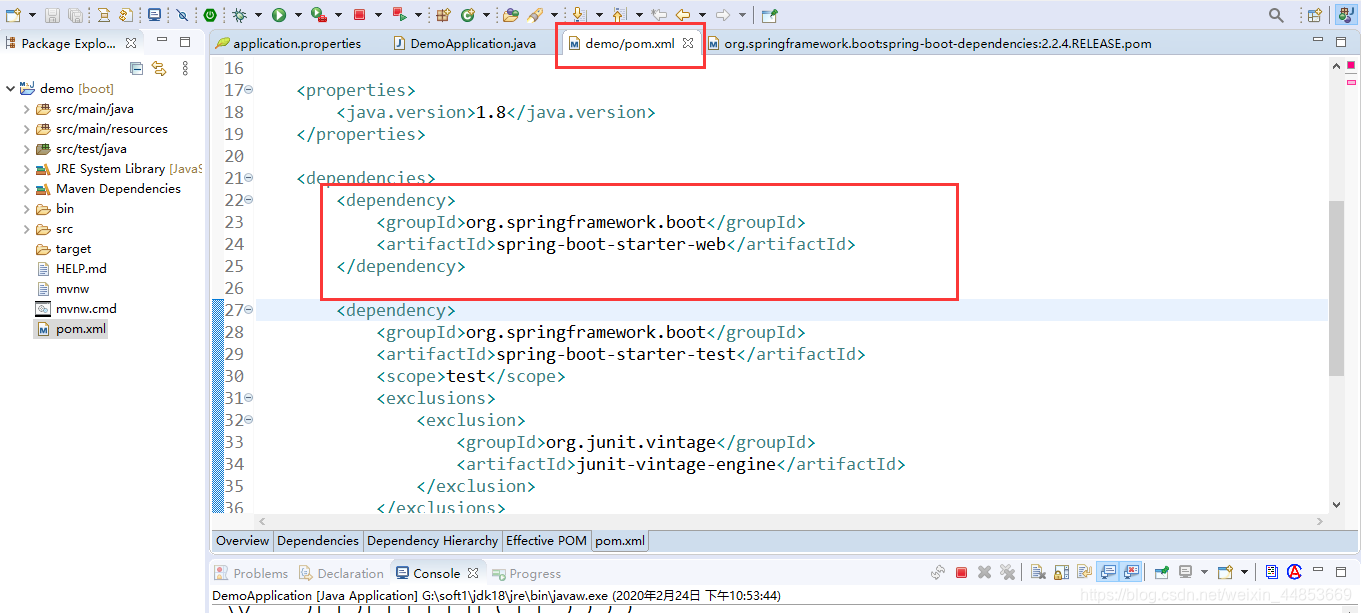The width and height of the screenshot is (1361, 613).
Task: Switch to DemoApplication.java tab
Action: (465, 43)
